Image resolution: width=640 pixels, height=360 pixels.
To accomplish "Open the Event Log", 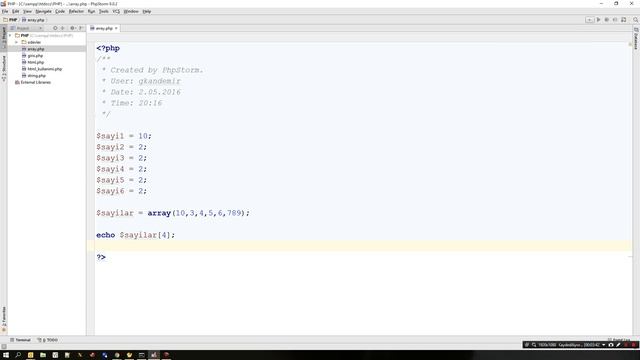I will pos(619,340).
